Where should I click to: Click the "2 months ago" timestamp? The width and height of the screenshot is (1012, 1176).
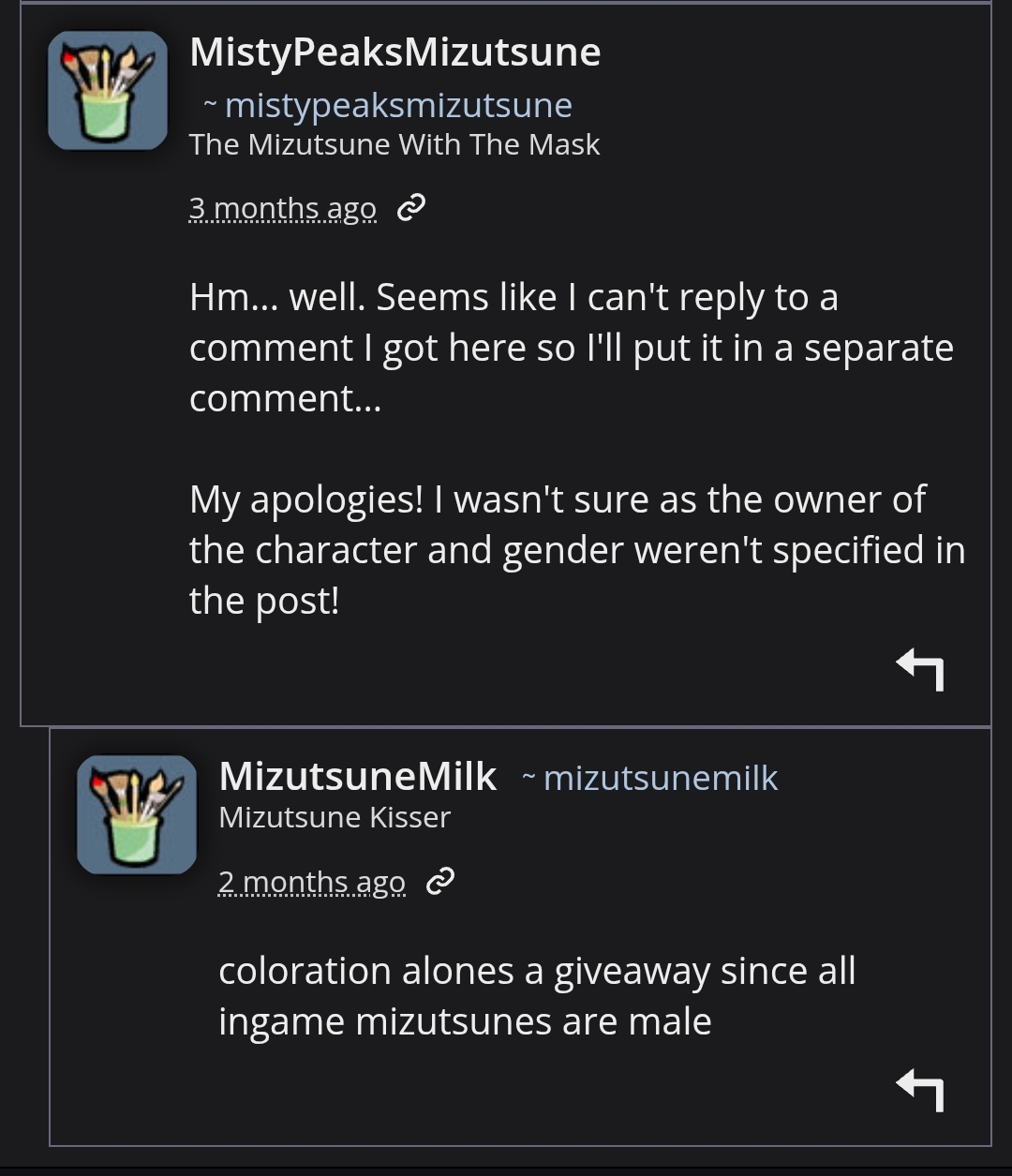(311, 882)
